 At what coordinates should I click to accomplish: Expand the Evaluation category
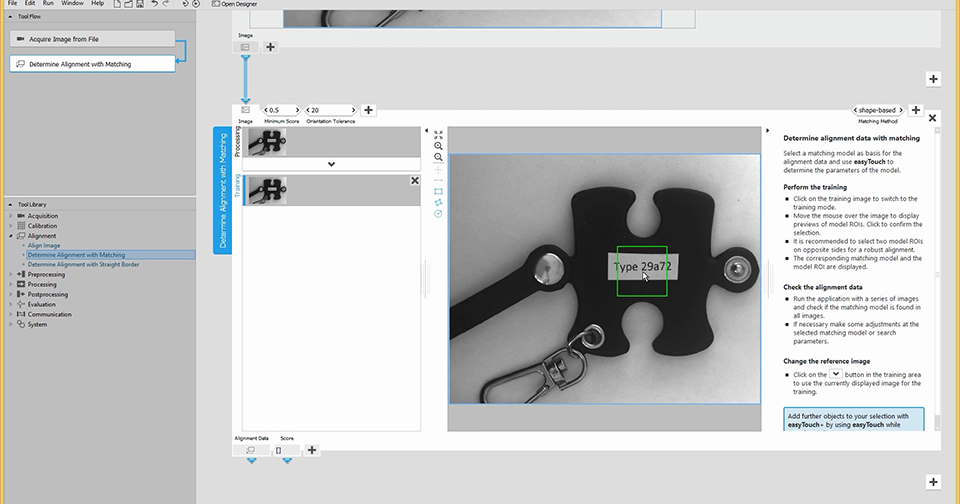click(10, 304)
